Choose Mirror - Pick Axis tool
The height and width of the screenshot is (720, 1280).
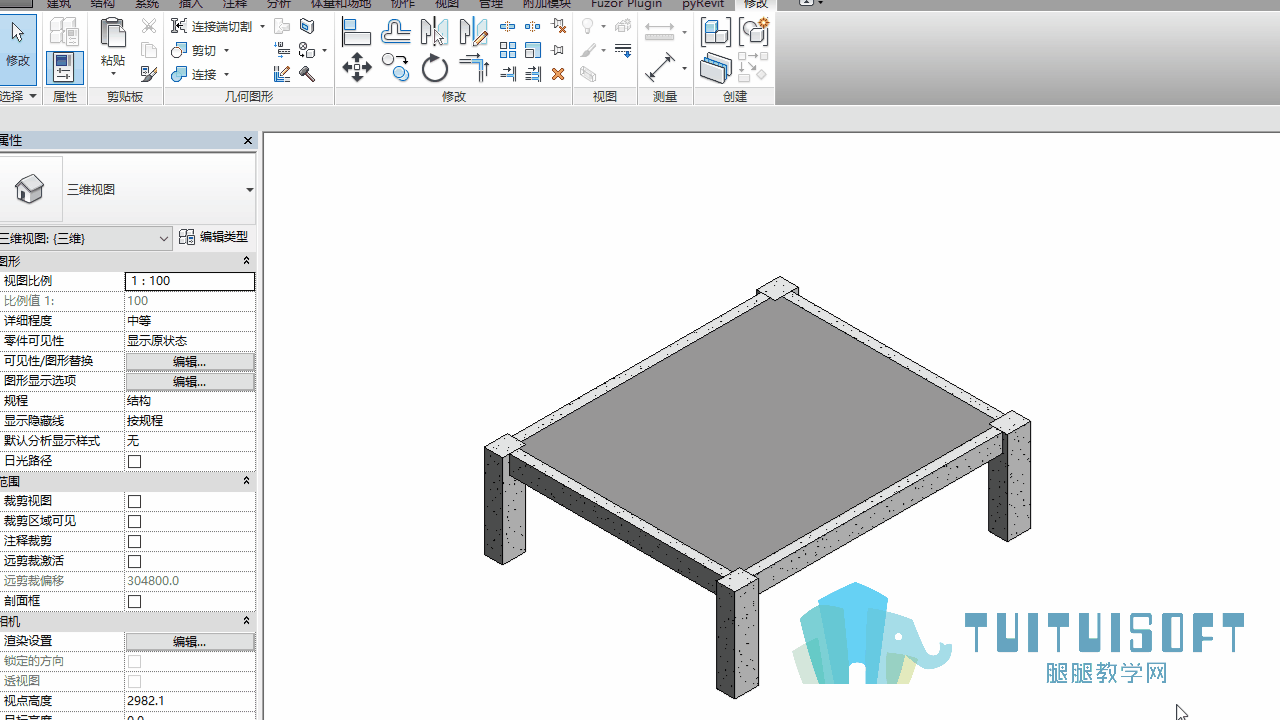(434, 33)
